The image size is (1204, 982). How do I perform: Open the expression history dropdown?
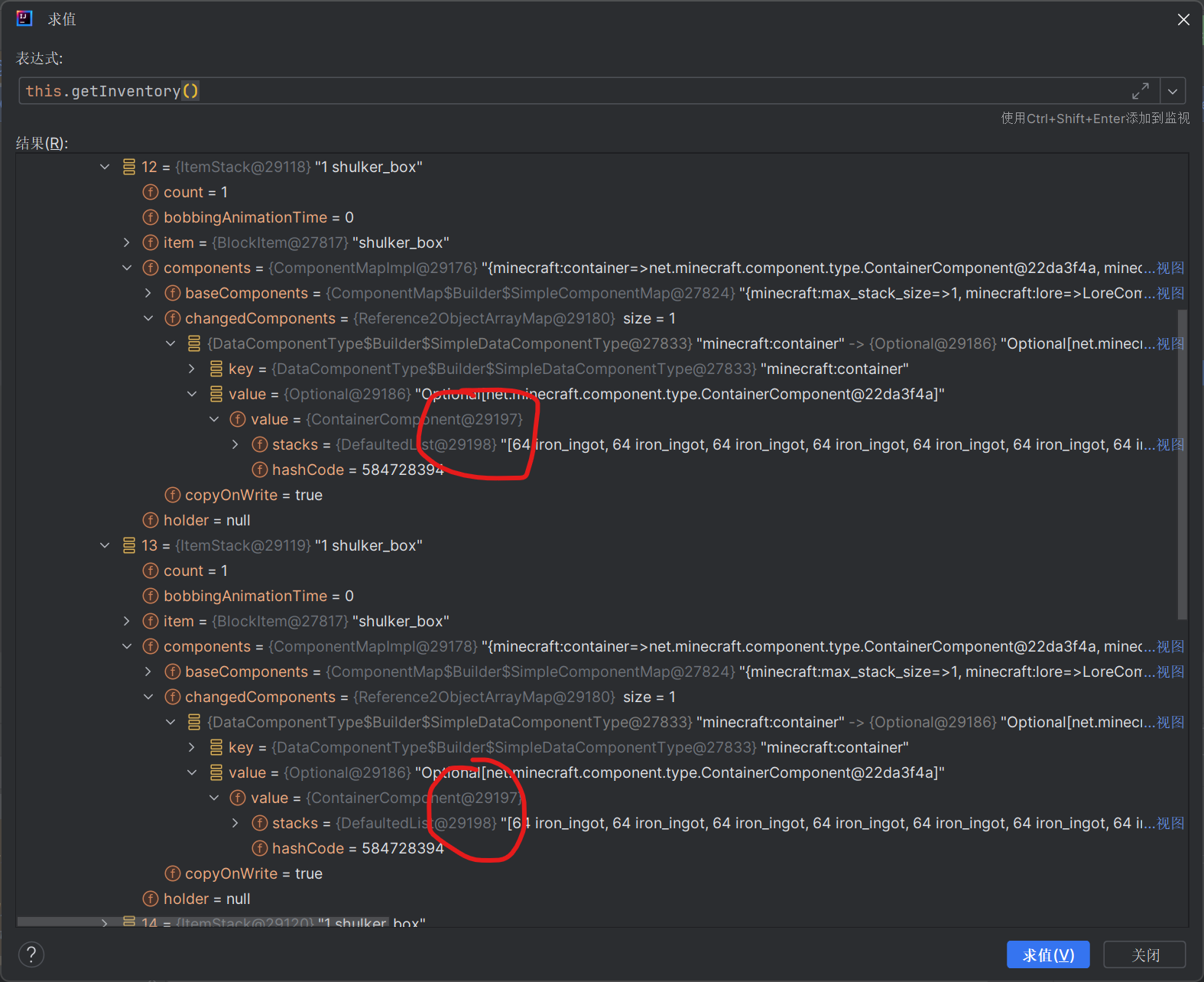point(1173,91)
